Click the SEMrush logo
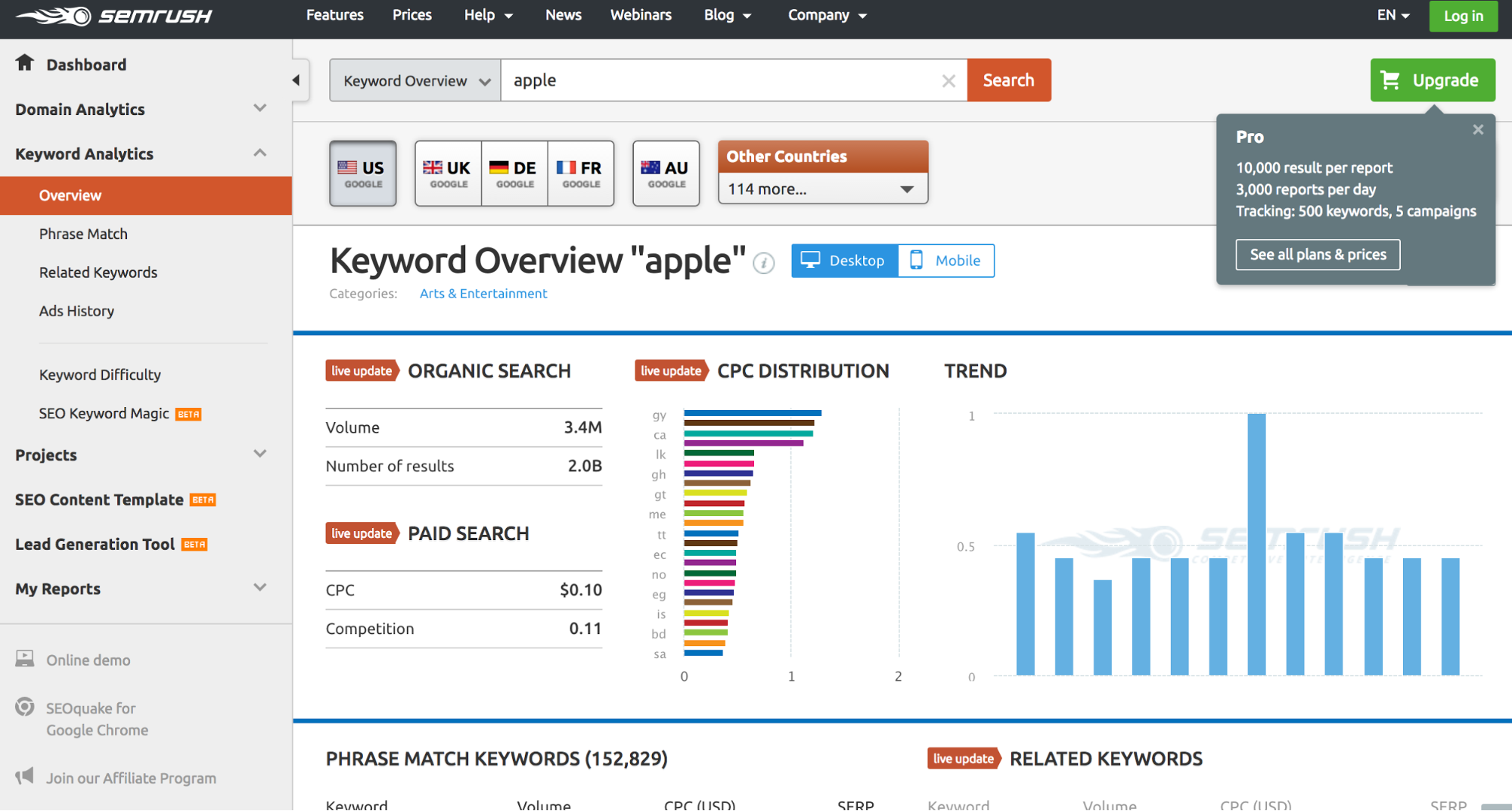 point(115,16)
